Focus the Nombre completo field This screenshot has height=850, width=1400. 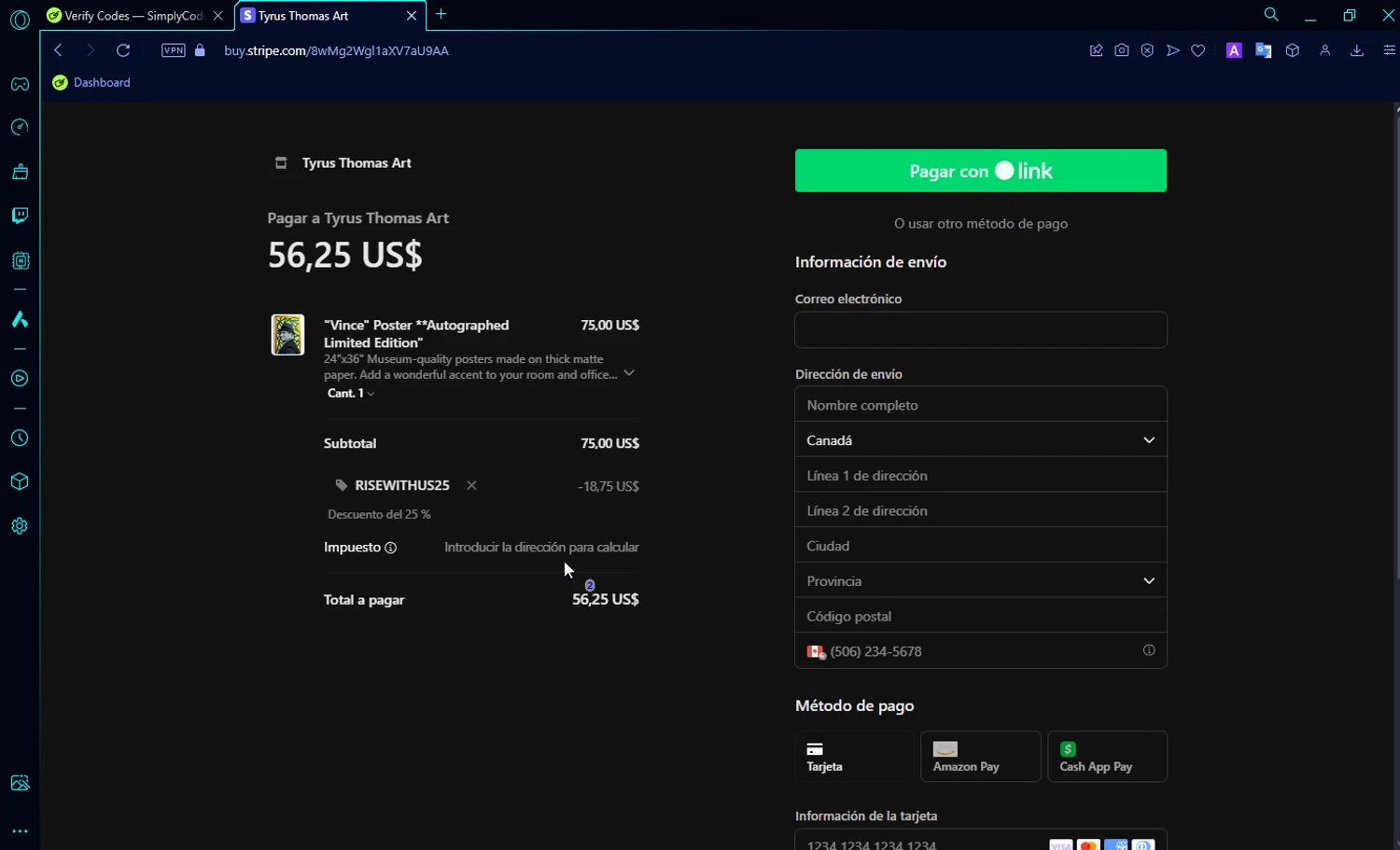coord(981,405)
